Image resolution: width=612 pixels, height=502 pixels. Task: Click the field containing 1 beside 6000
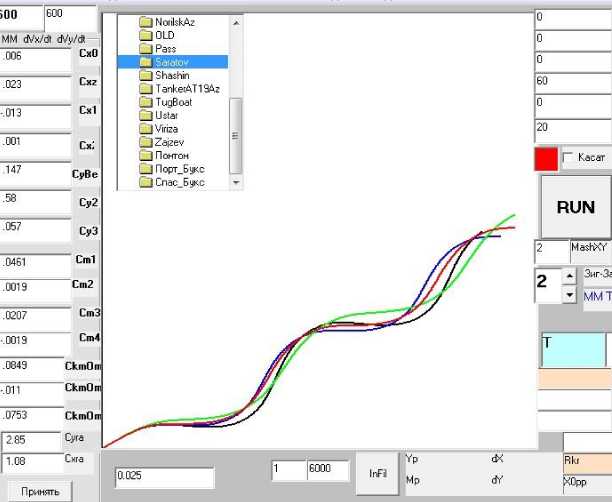pyautogui.click(x=289, y=470)
